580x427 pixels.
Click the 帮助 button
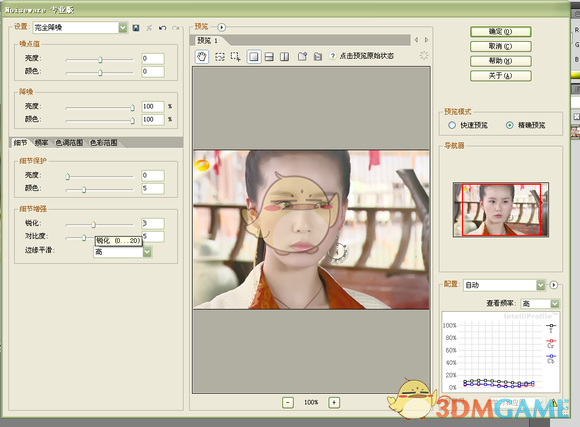(x=501, y=61)
